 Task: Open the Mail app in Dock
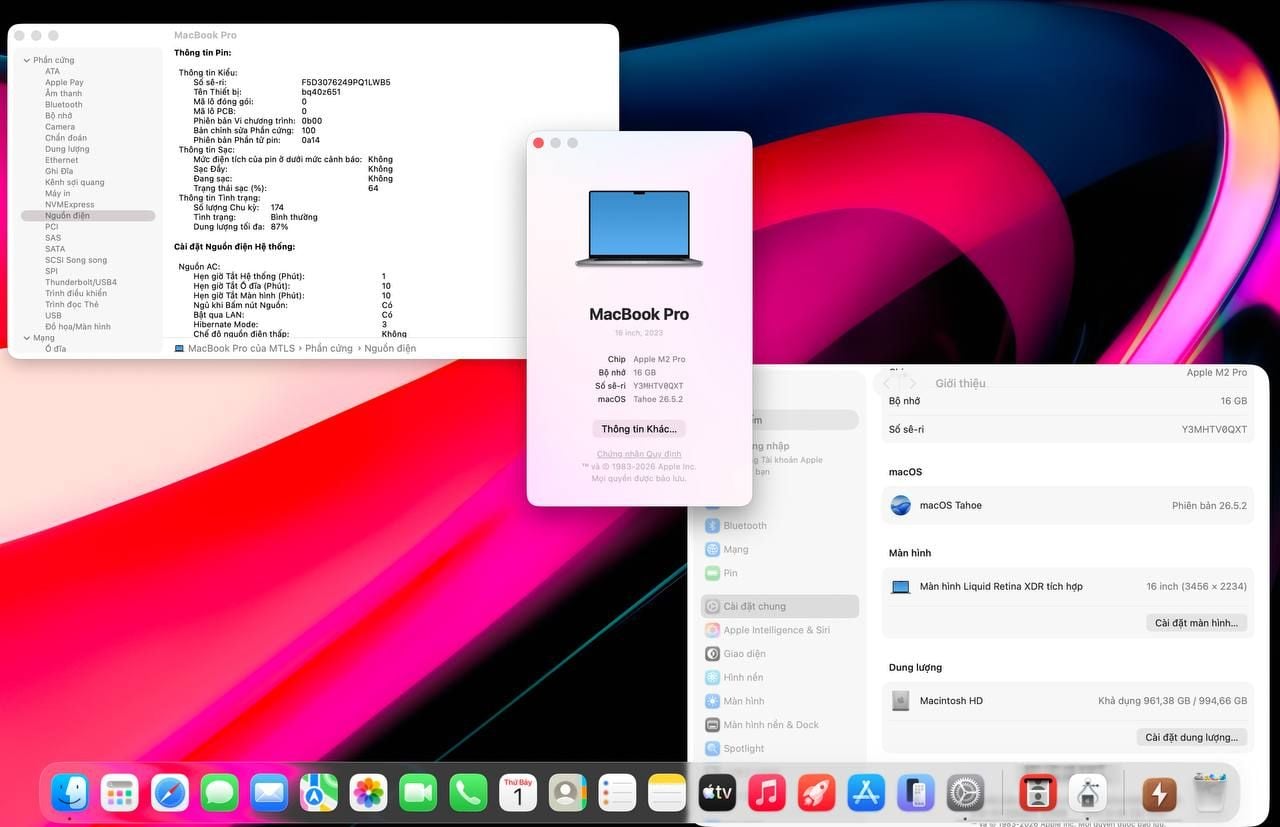(269, 793)
